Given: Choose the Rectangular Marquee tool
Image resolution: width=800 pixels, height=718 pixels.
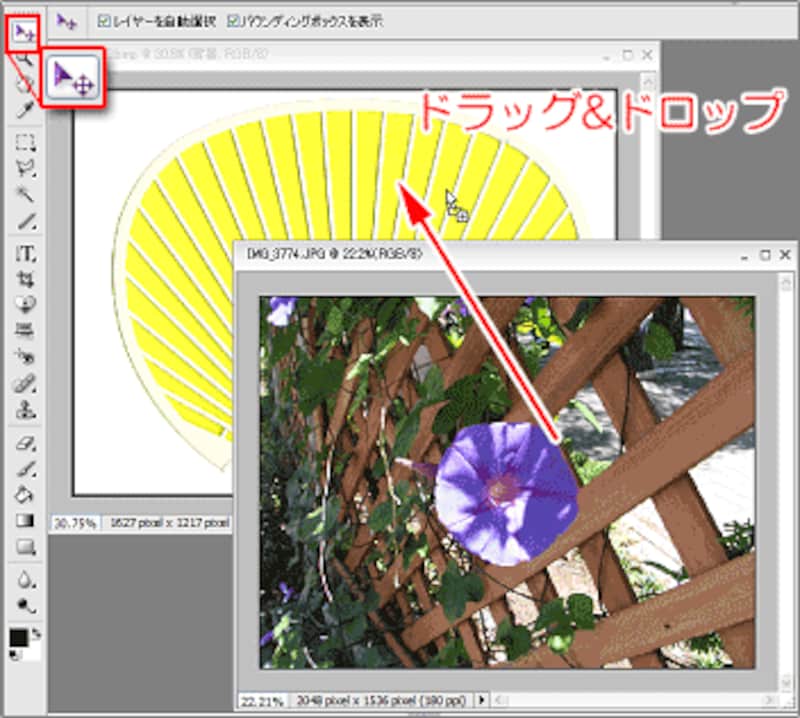Looking at the screenshot, I should coord(25,143).
